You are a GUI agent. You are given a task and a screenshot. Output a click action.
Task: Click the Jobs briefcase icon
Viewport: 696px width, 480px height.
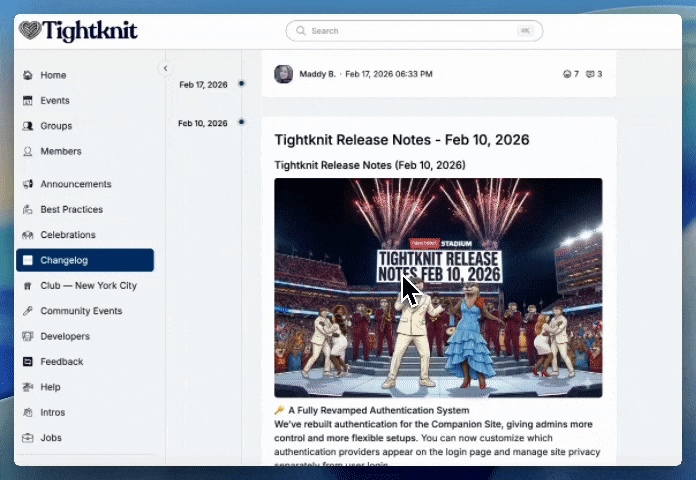28,437
